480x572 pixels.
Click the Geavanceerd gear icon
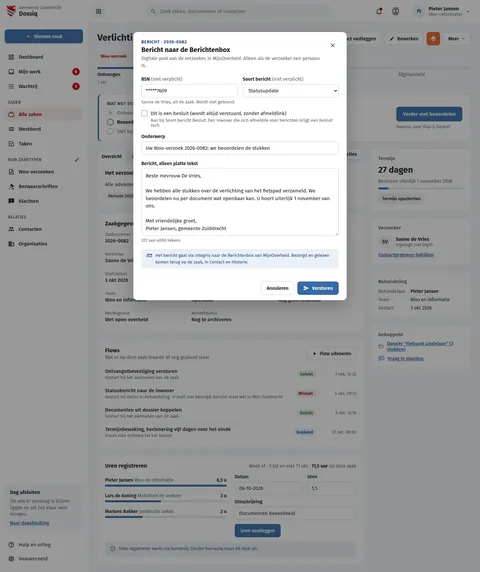click(11, 559)
